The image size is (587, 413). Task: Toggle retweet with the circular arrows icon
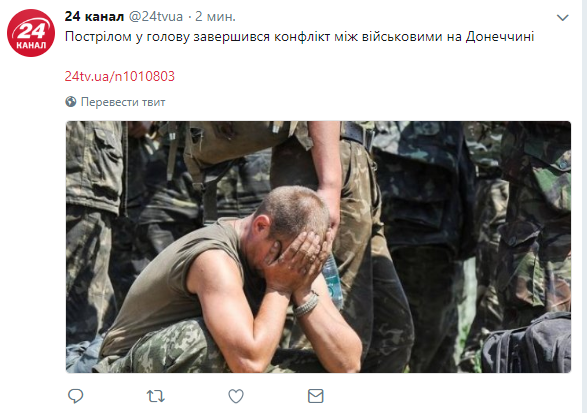[156, 396]
